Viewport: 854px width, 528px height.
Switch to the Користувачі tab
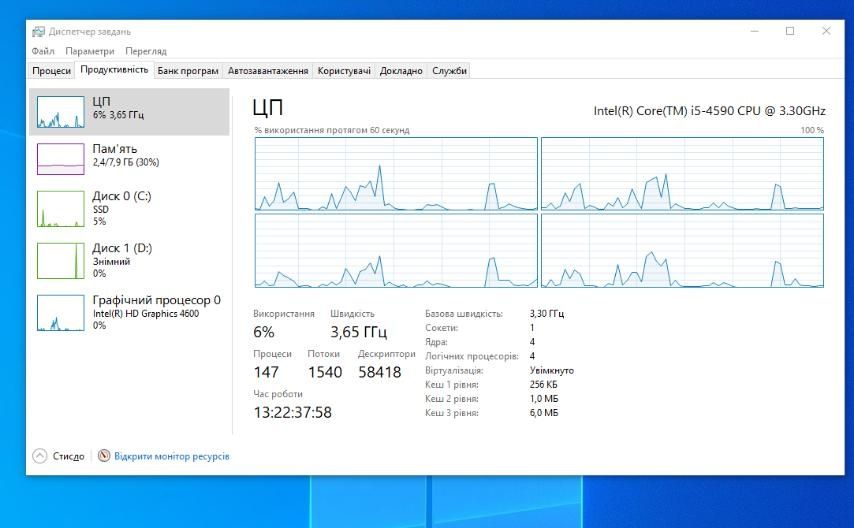pyautogui.click(x=344, y=71)
